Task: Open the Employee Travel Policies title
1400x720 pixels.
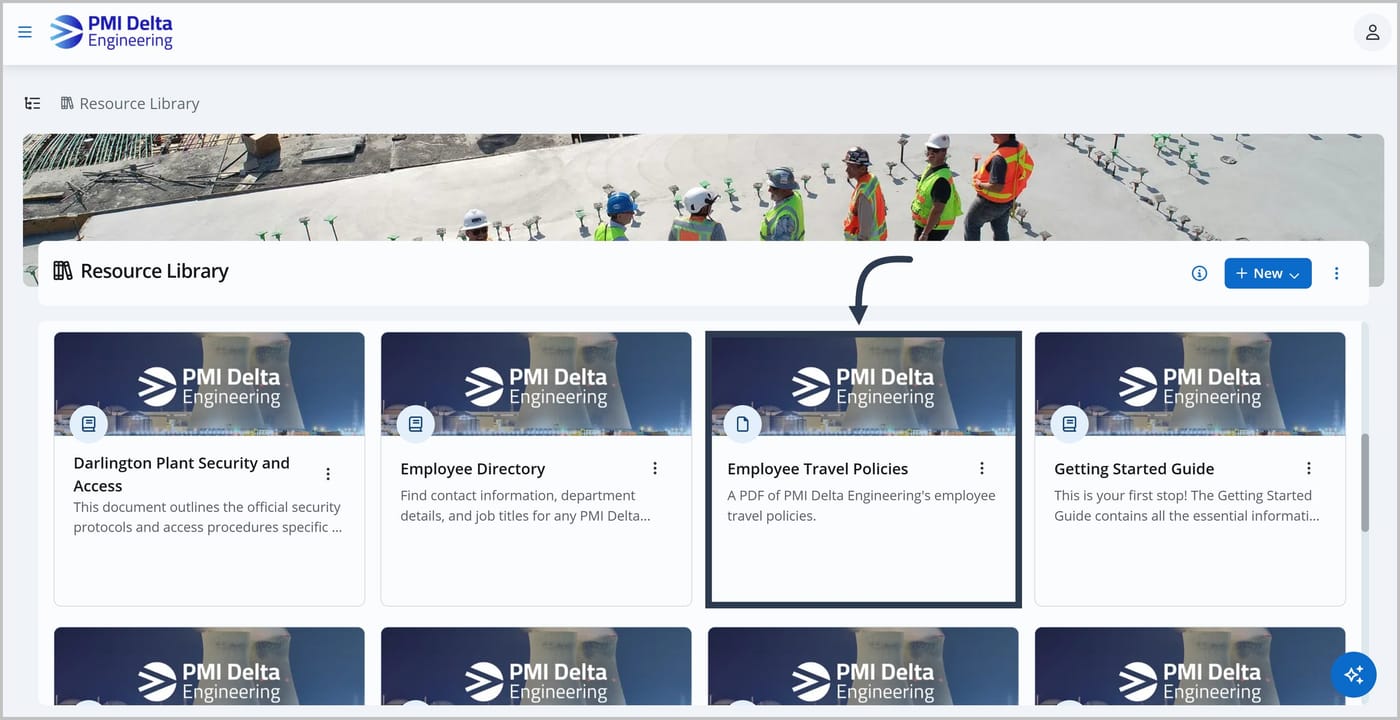Action: point(818,468)
